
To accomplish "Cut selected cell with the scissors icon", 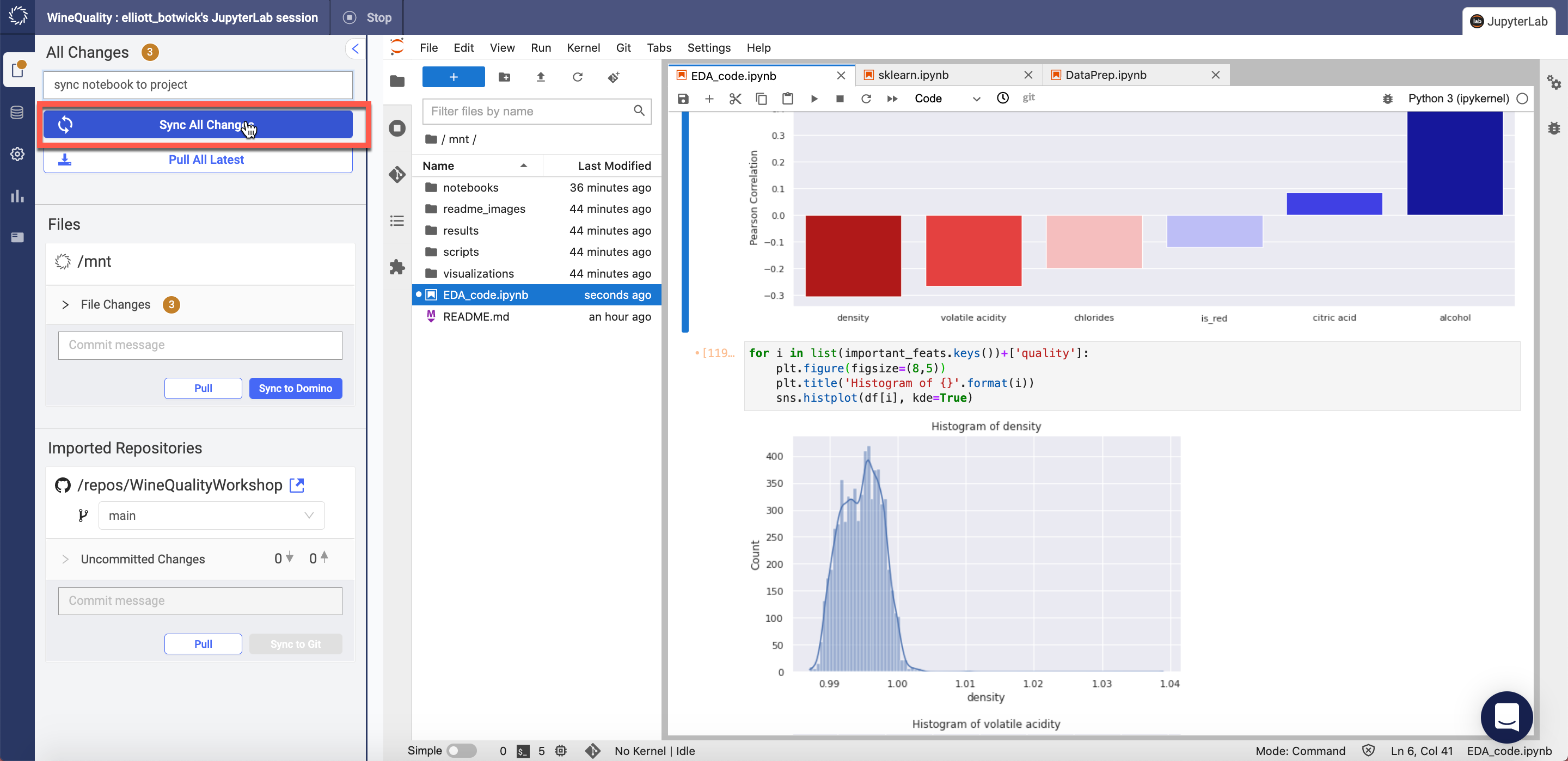I will tap(734, 99).
